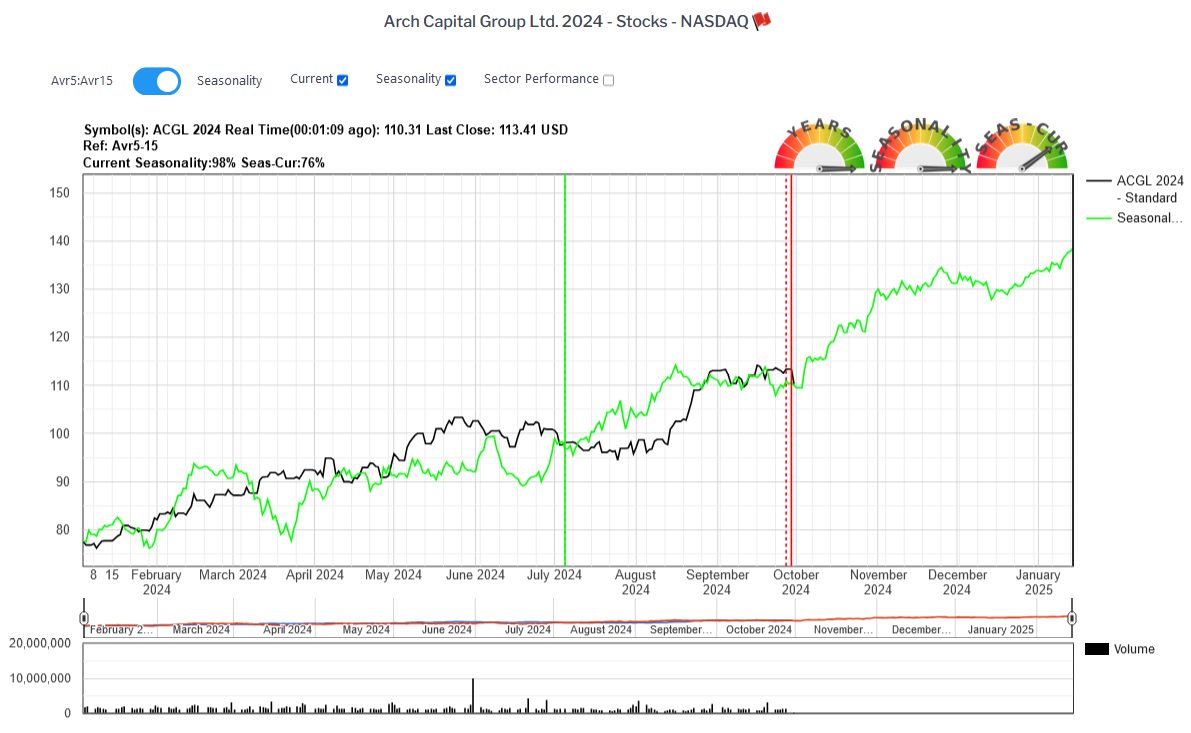Uncheck the Current checkbox
1191x733 pixels.
[343, 80]
